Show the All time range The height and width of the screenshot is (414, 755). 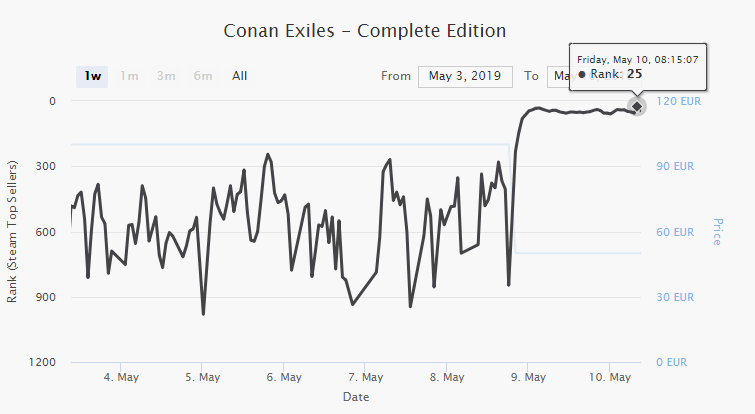(x=240, y=76)
